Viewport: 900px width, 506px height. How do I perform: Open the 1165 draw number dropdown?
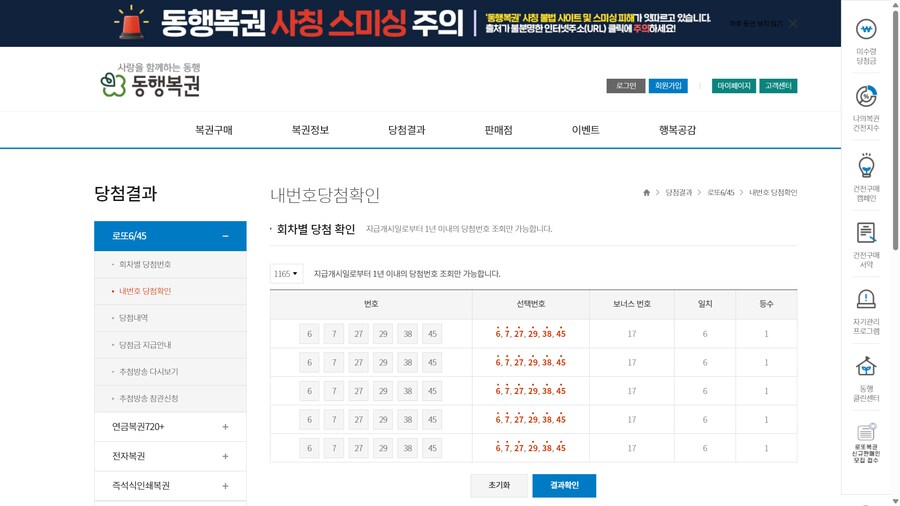click(286, 274)
